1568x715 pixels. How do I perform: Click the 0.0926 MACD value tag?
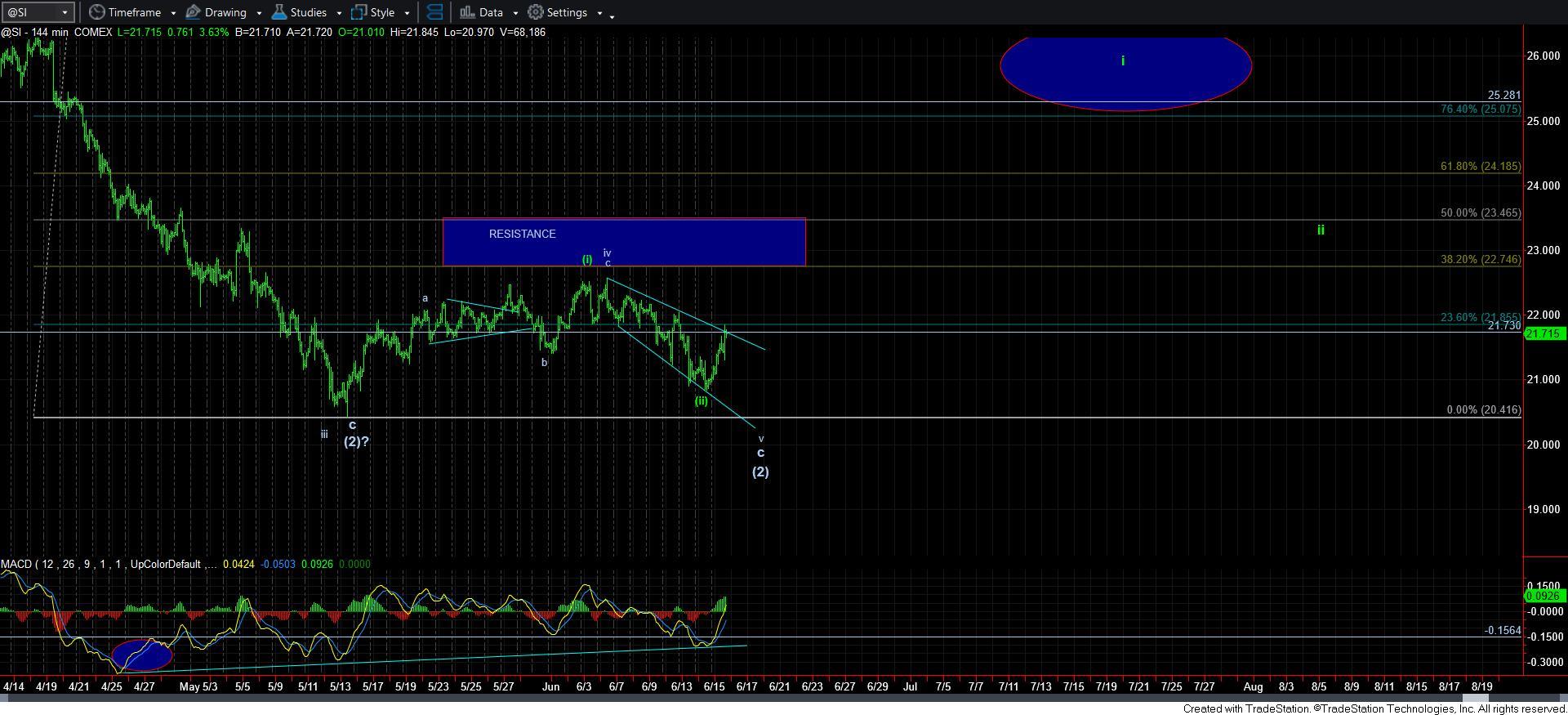[x=1544, y=596]
